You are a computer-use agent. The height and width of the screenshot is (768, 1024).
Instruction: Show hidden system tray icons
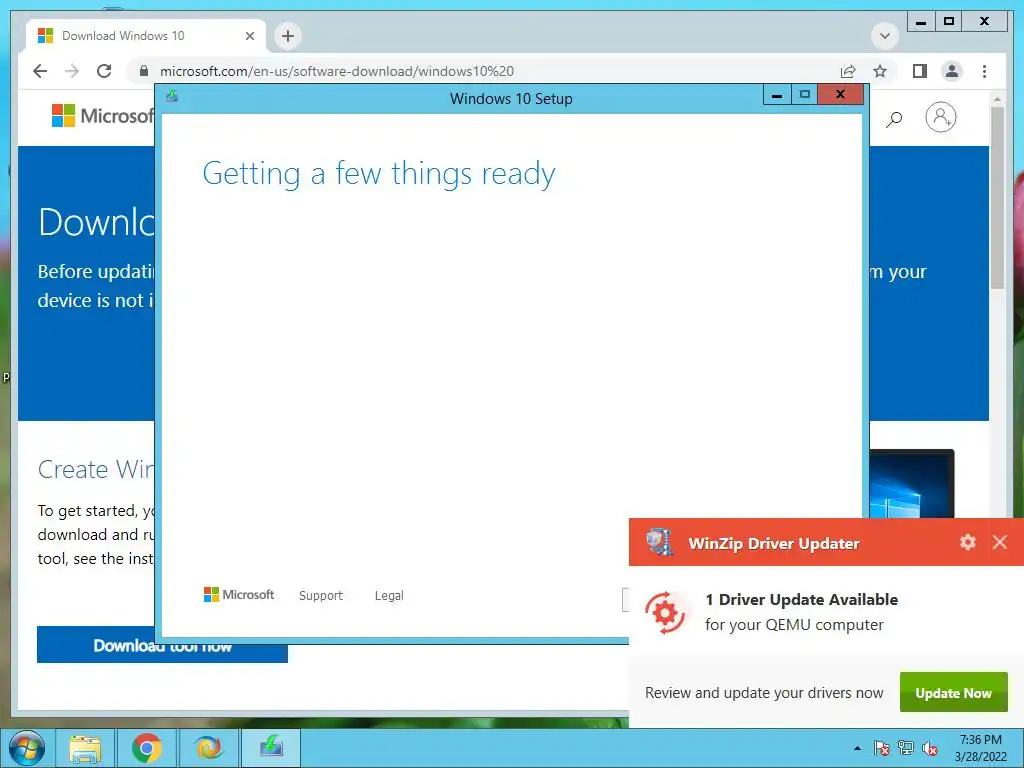click(857, 748)
